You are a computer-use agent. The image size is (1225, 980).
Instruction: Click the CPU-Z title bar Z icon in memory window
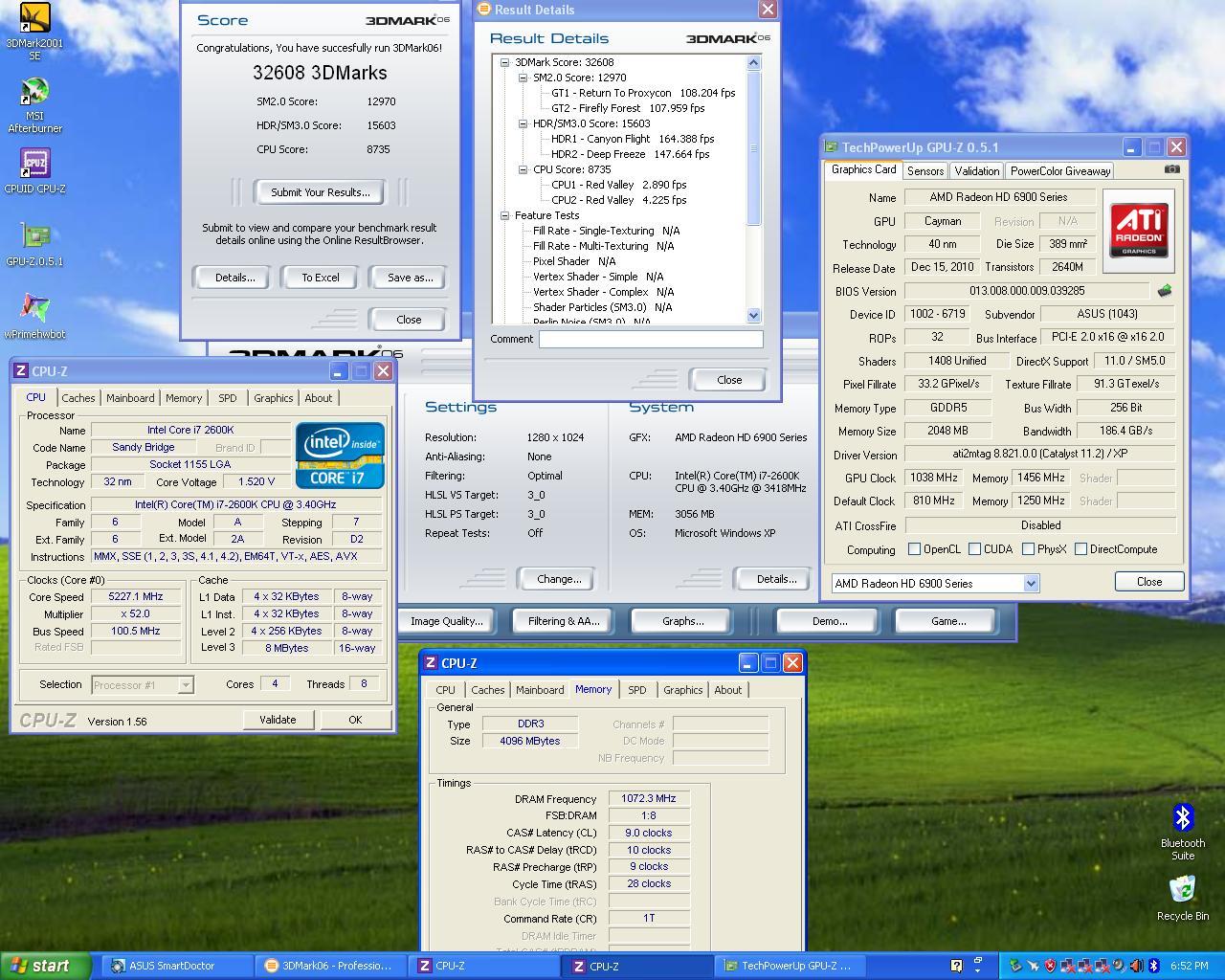[x=432, y=662]
